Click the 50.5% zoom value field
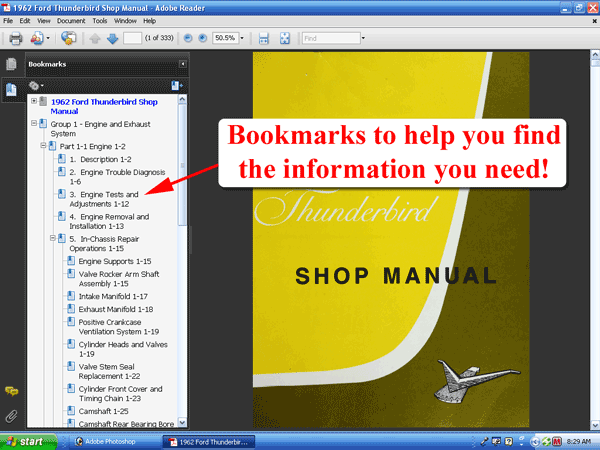600x450 pixels. [225, 38]
